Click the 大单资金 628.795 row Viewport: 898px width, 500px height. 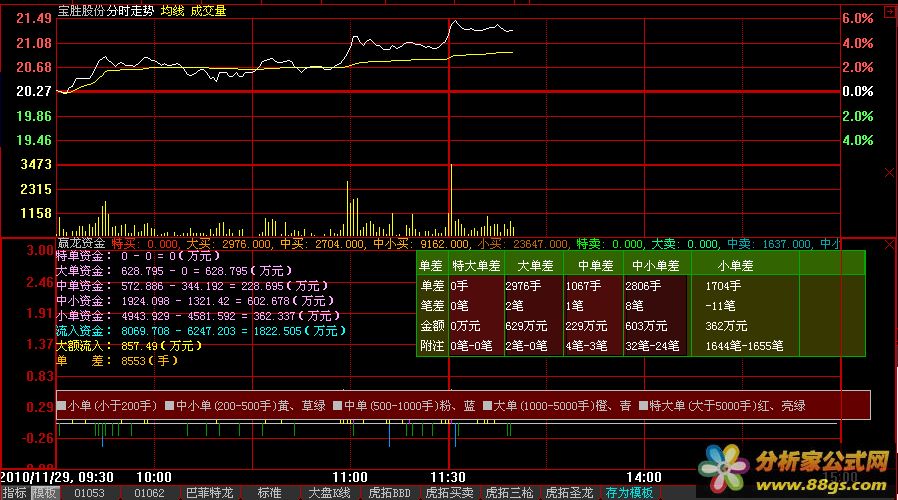tap(174, 271)
